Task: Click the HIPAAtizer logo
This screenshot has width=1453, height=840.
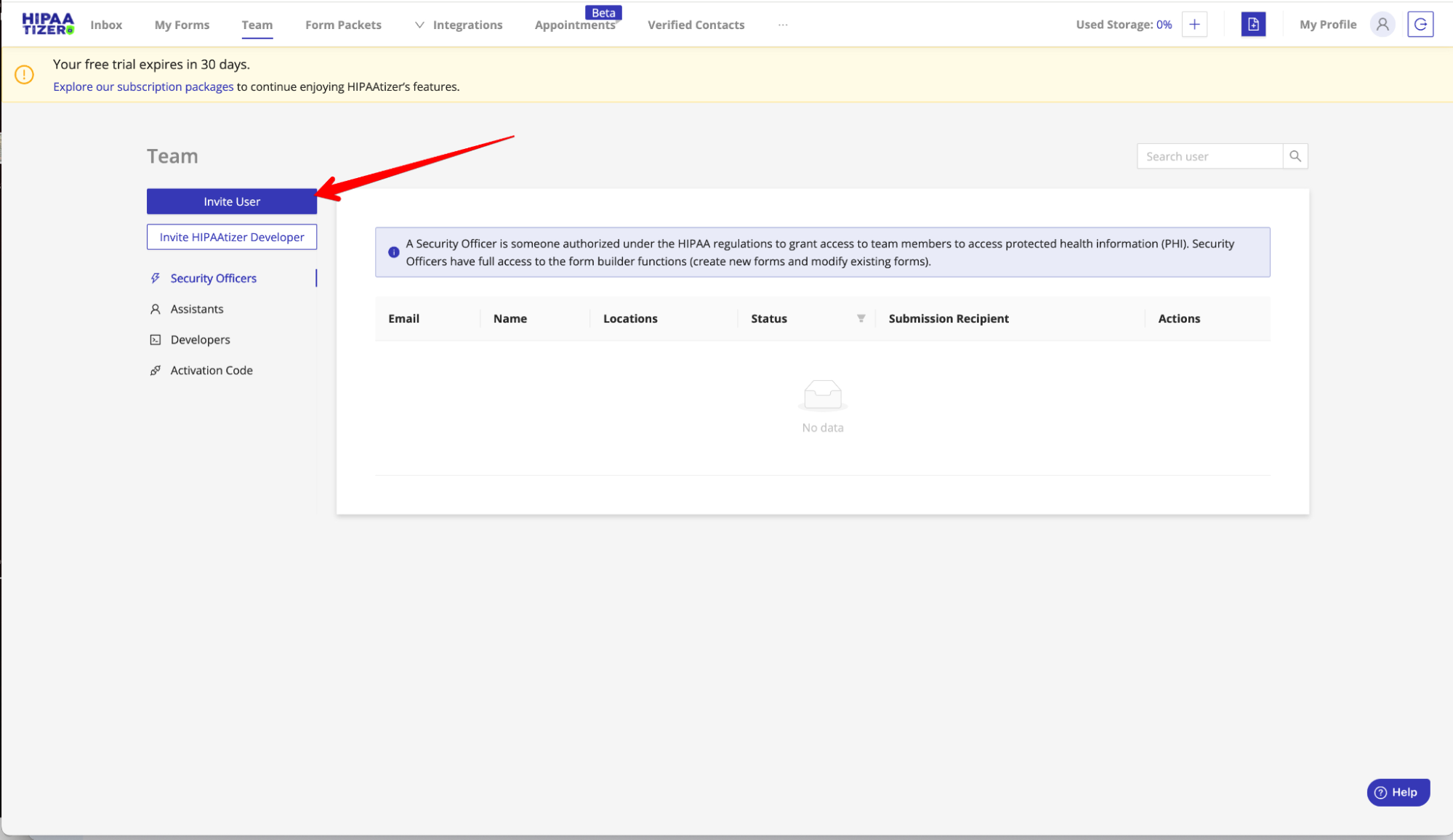Action: (x=48, y=24)
